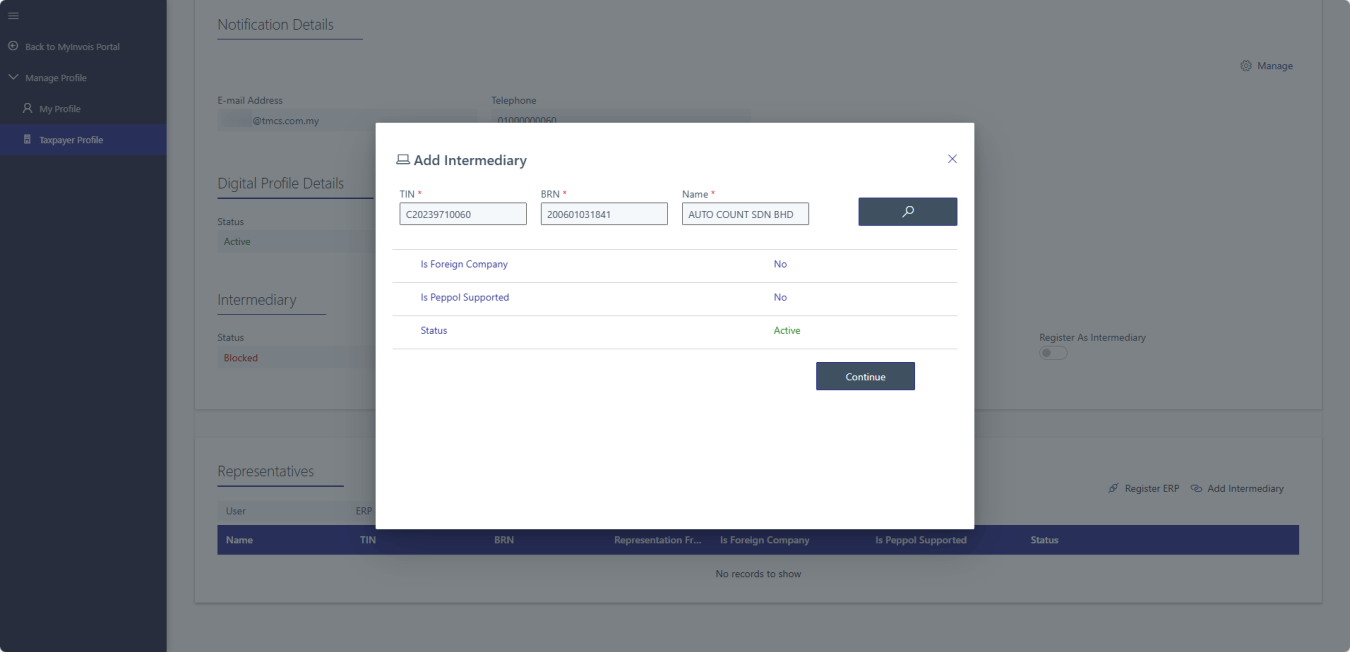
Task: Toggle the Register As Intermediary switch
Action: coord(1053,353)
